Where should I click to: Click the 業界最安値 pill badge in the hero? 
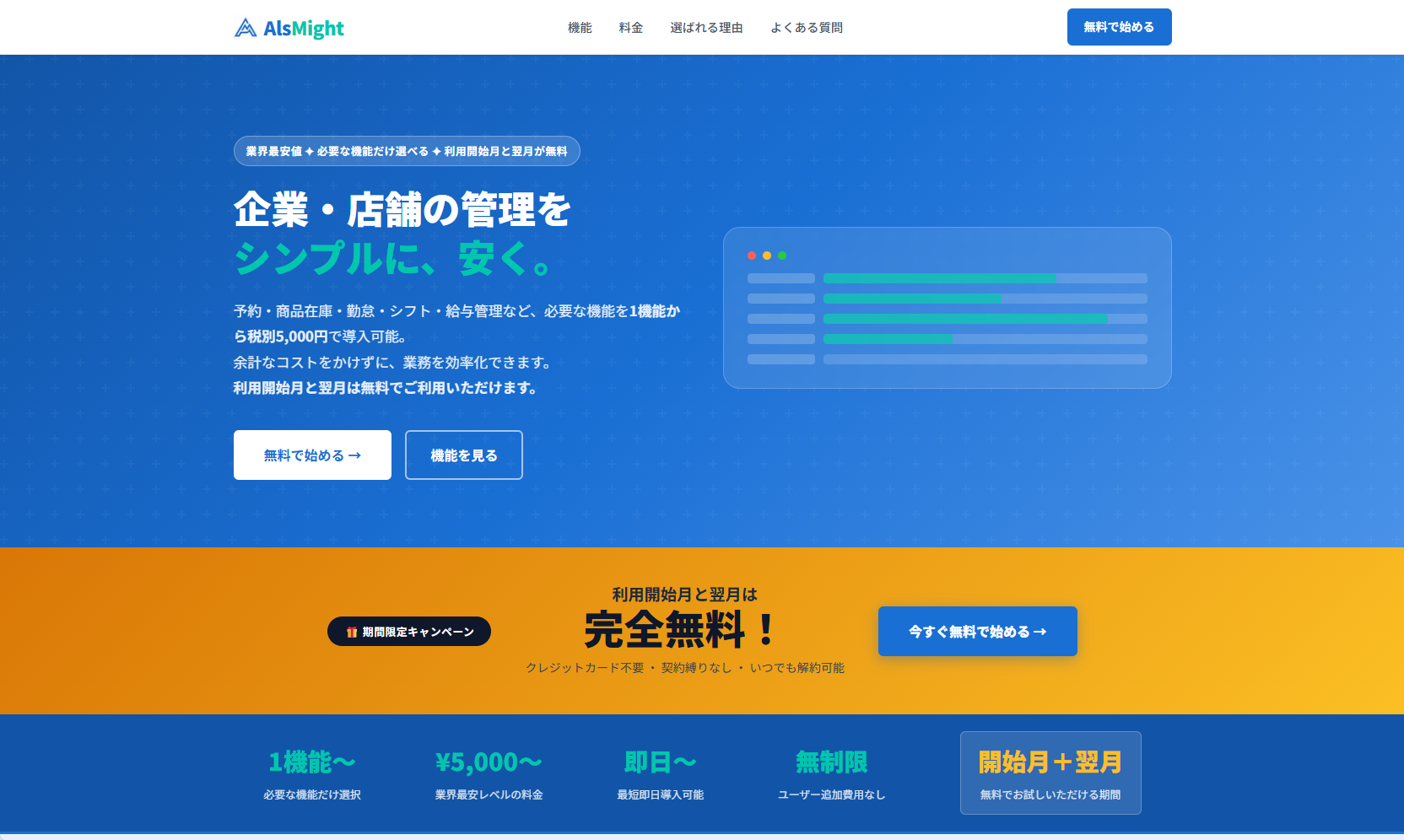[407, 151]
